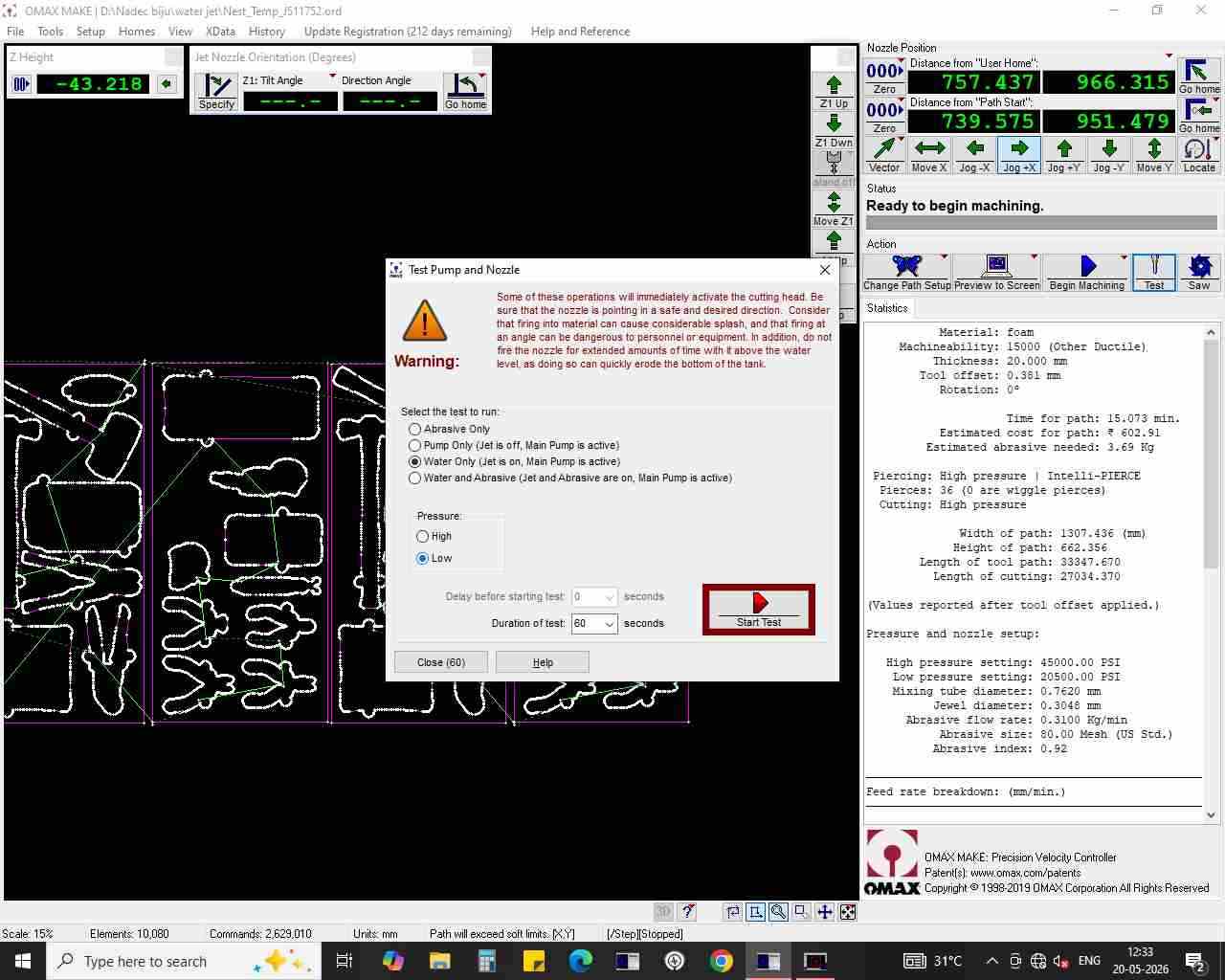The image size is (1225, 980).
Task: Click the Statistics scrollbar down arrow
Action: tap(1212, 815)
